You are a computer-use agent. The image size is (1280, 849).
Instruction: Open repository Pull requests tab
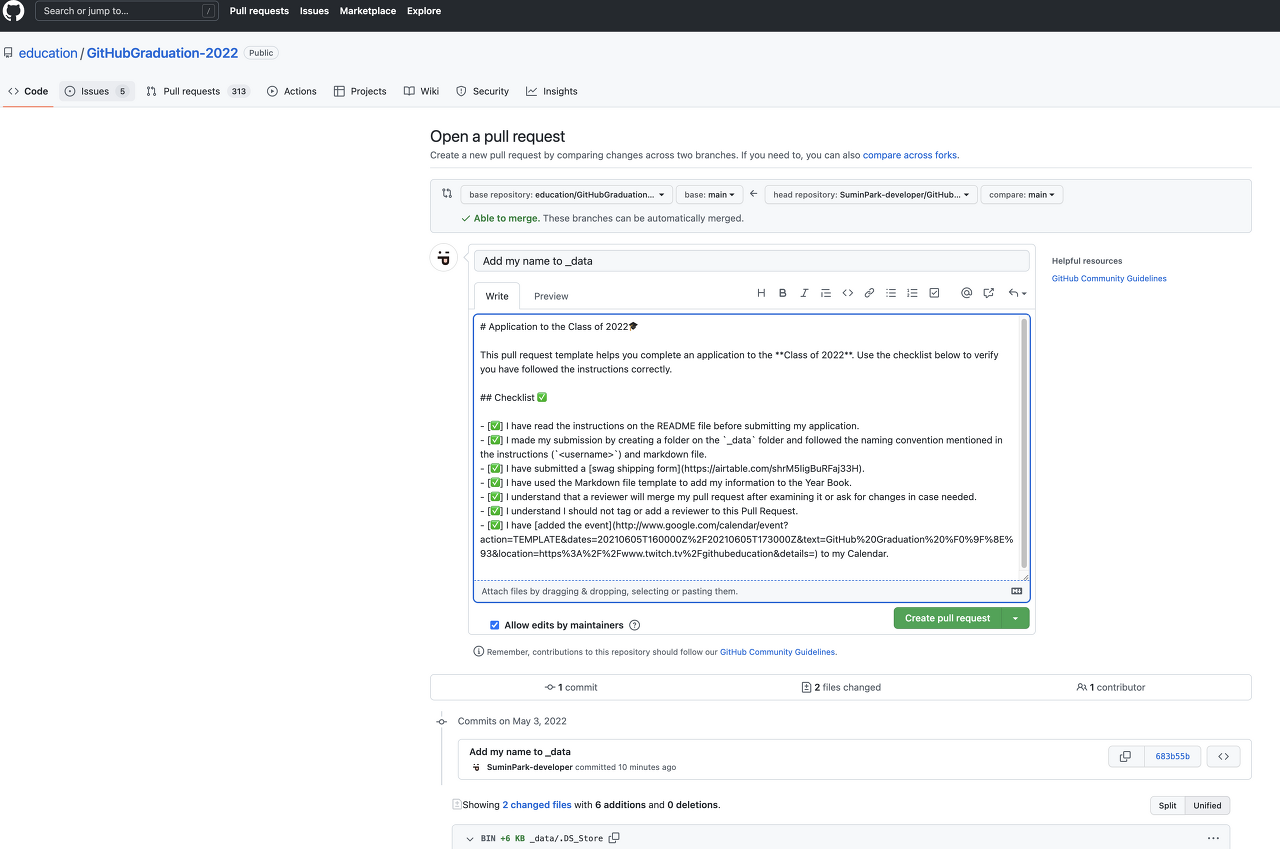pos(197,91)
